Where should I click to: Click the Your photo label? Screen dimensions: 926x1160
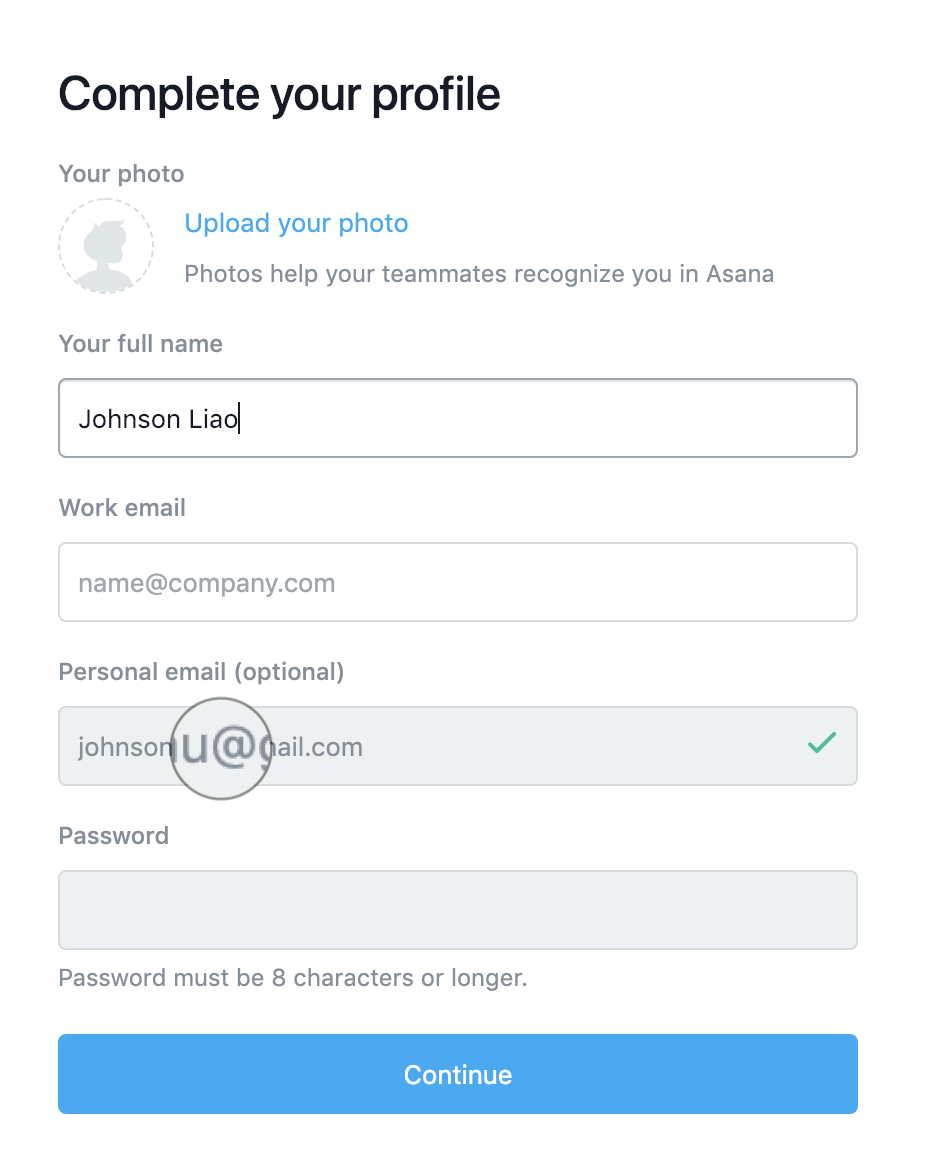coord(121,174)
